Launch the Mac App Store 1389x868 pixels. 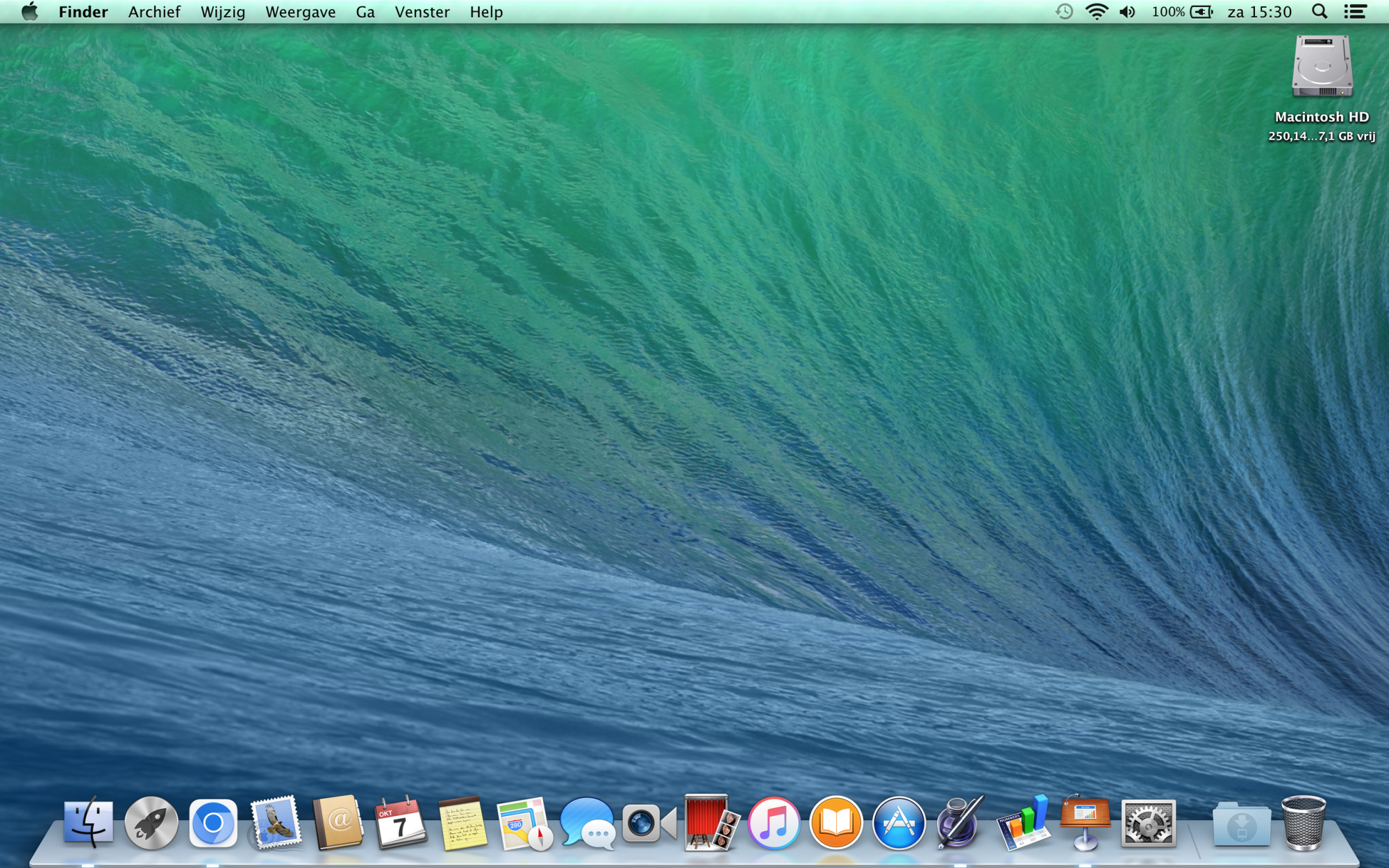(899, 824)
